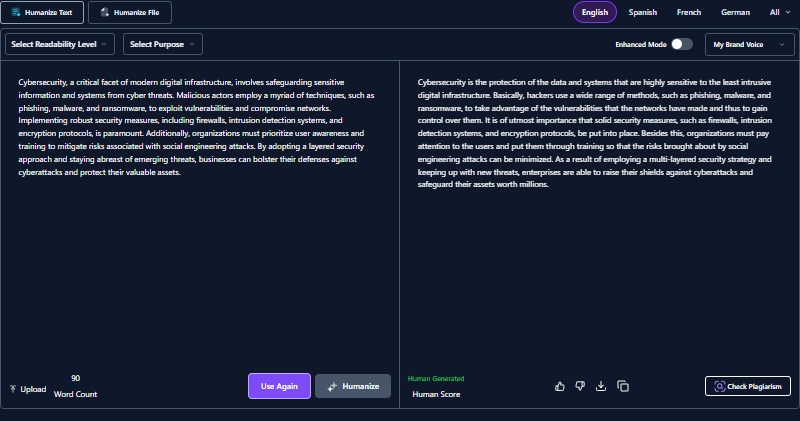Switch to the Humanize File tab
This screenshot has height=421, width=800.
pos(130,12)
